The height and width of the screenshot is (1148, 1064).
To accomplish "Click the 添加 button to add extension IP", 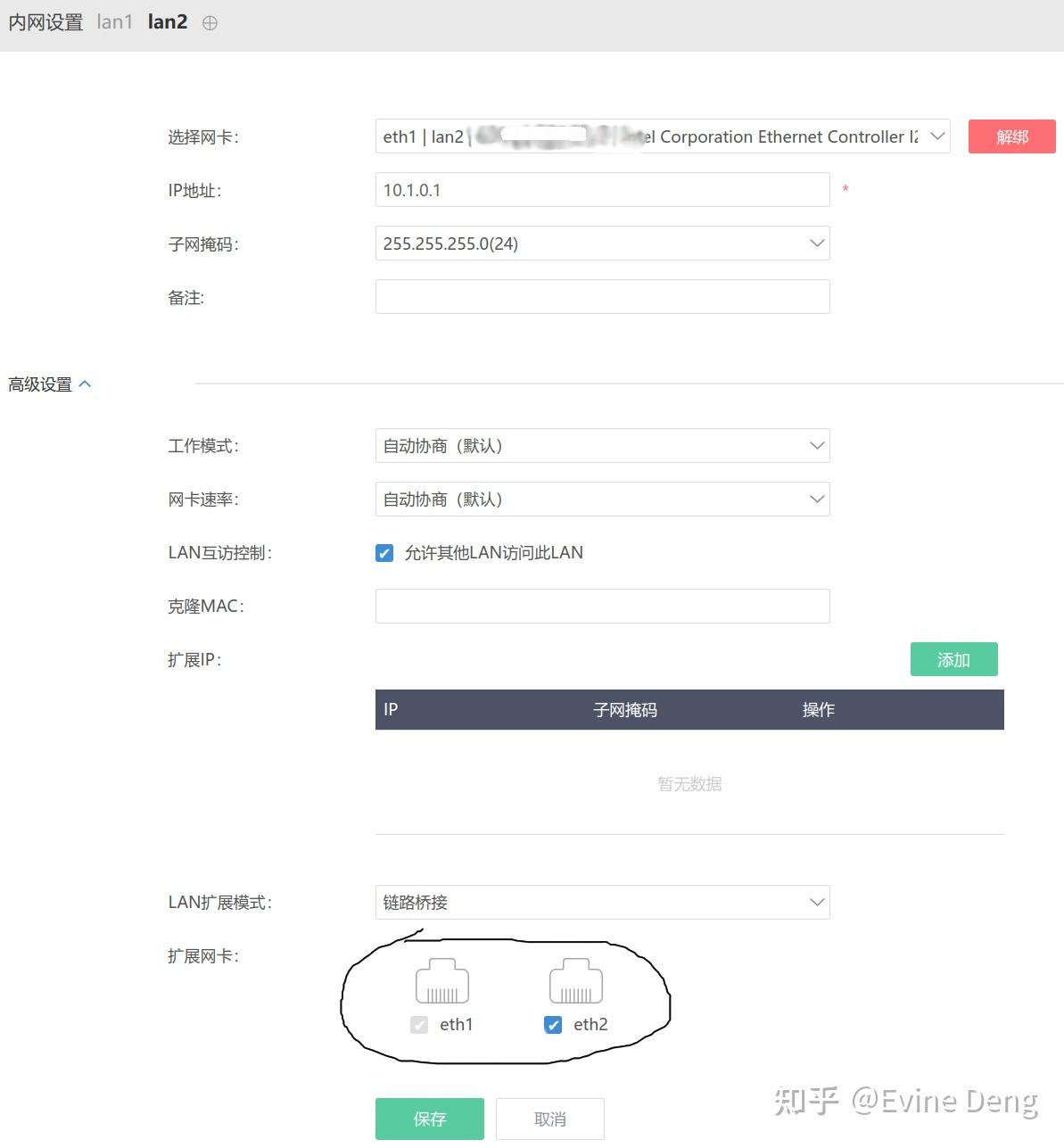I will [x=953, y=659].
